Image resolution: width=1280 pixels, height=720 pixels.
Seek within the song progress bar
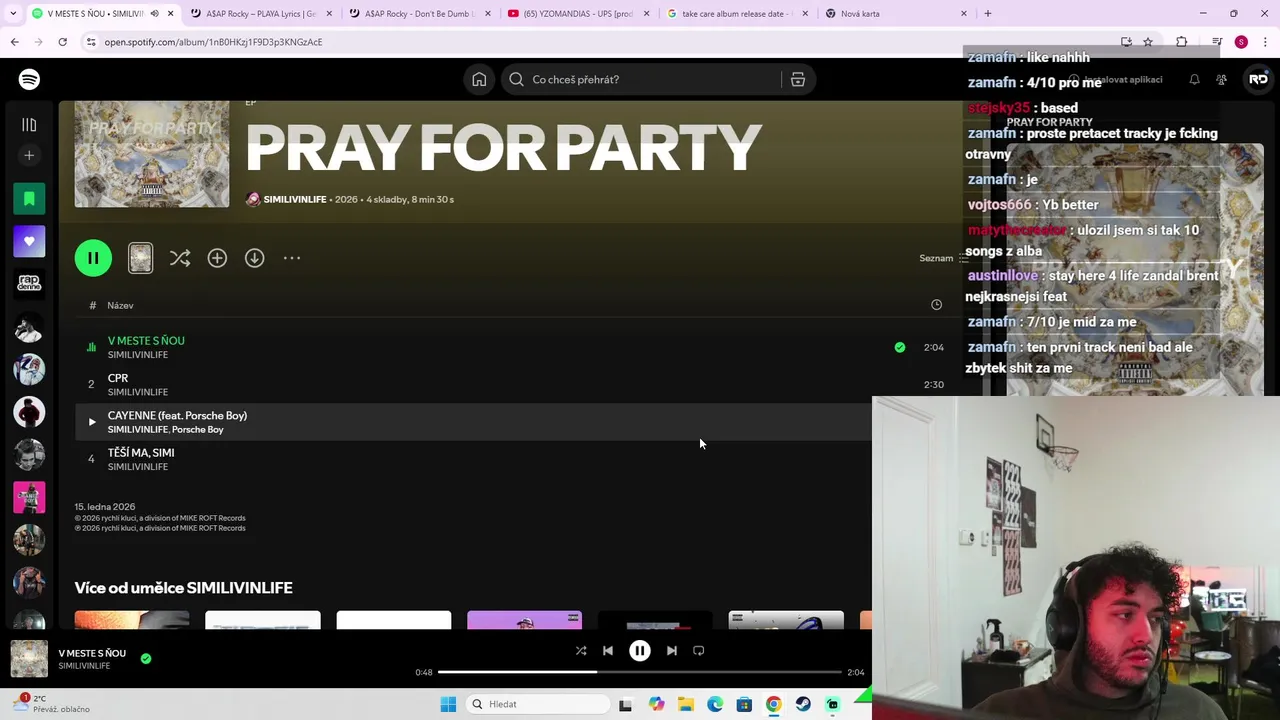[x=640, y=672]
